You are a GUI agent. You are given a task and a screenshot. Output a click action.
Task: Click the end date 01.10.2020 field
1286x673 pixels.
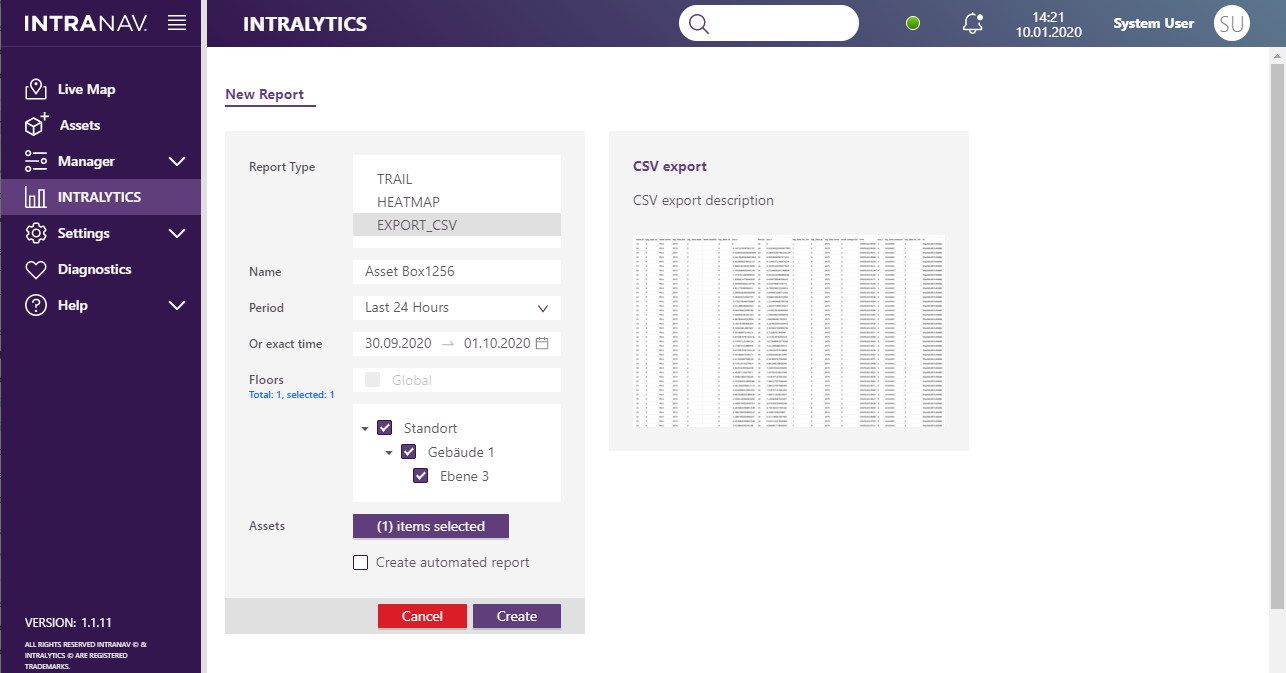tap(497, 343)
